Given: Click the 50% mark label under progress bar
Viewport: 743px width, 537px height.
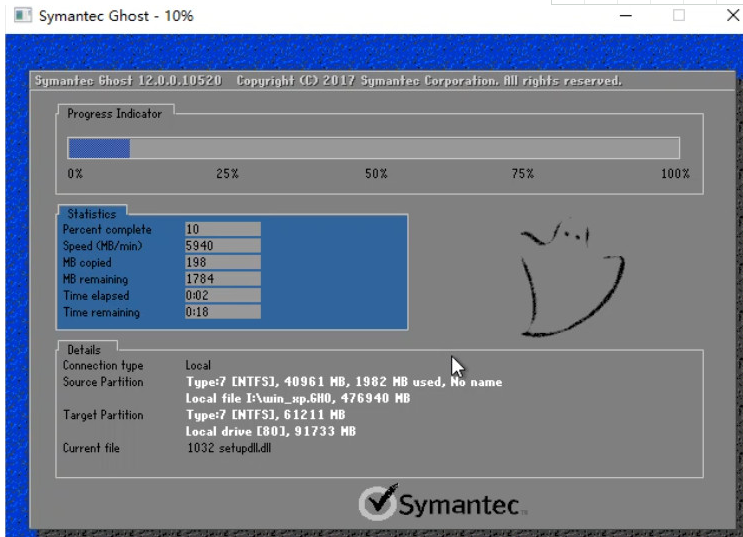Looking at the screenshot, I should [x=375, y=174].
